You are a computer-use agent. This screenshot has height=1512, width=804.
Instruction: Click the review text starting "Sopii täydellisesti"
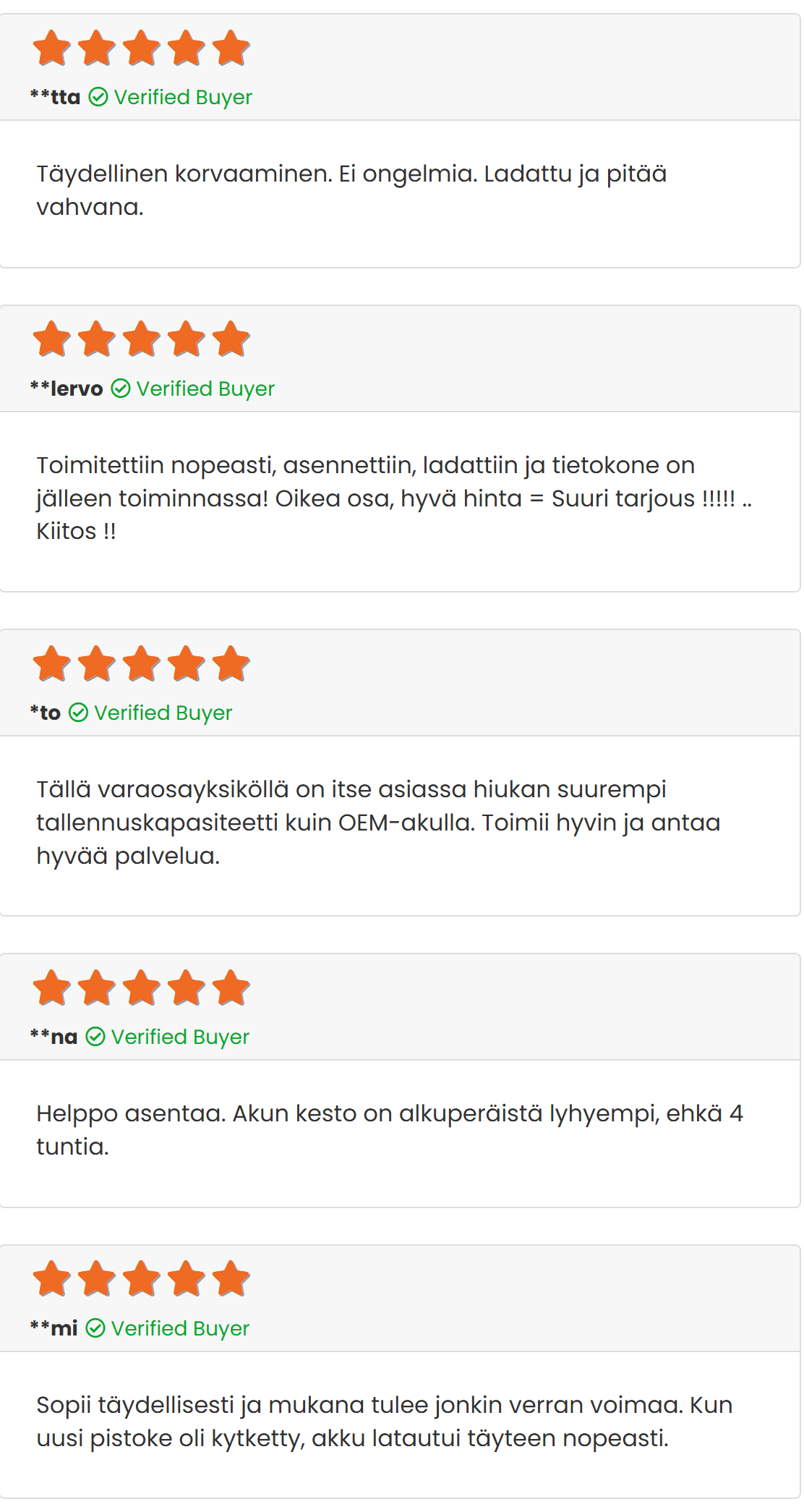(384, 1421)
